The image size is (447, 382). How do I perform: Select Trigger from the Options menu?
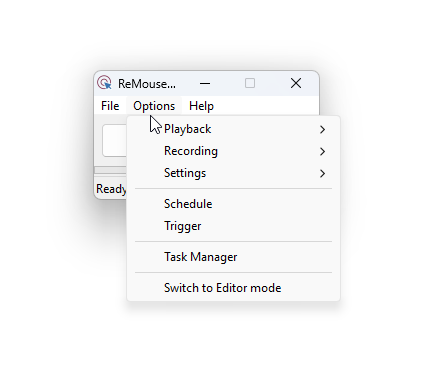233,226
